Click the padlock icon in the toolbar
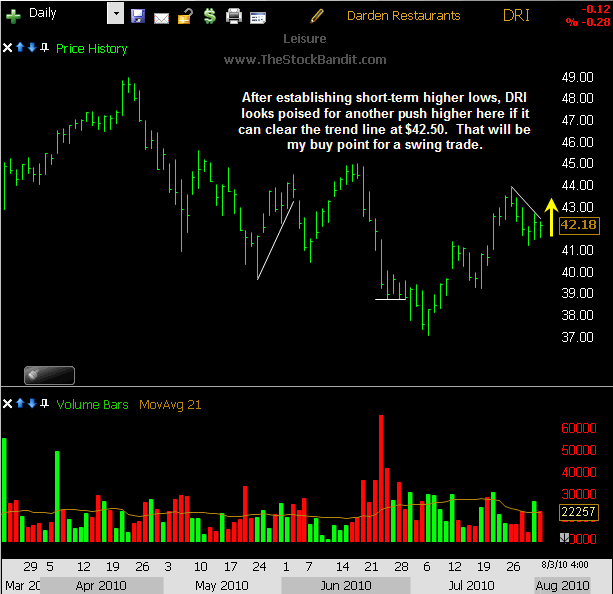The image size is (613, 594). [x=184, y=16]
